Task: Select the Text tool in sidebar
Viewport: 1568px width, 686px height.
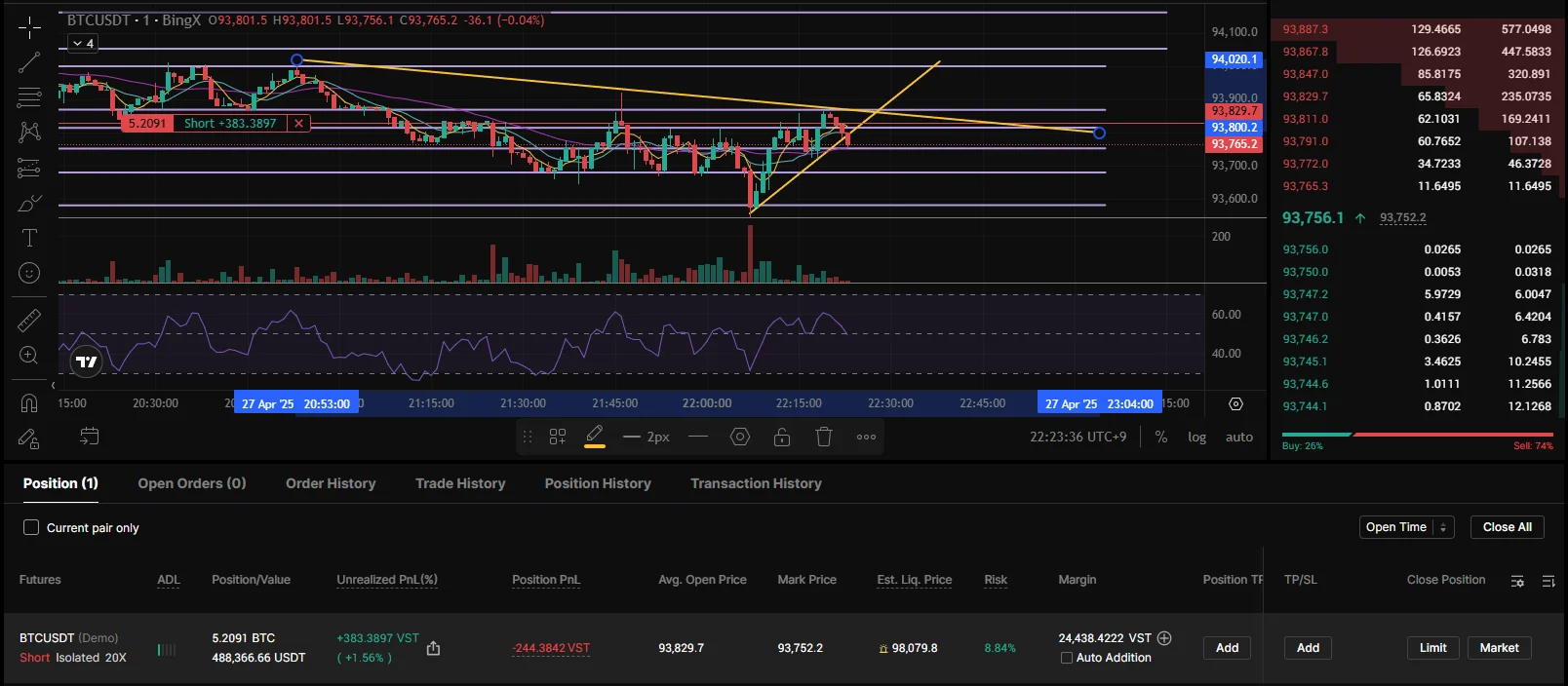Action: point(29,238)
